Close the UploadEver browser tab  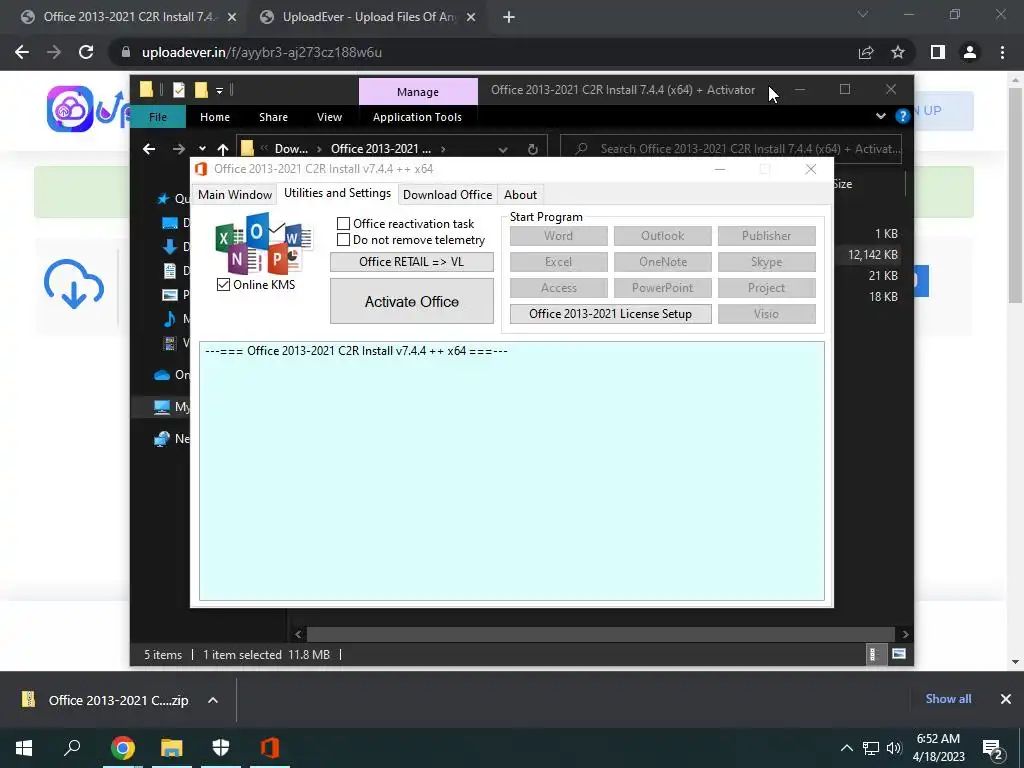point(471,18)
